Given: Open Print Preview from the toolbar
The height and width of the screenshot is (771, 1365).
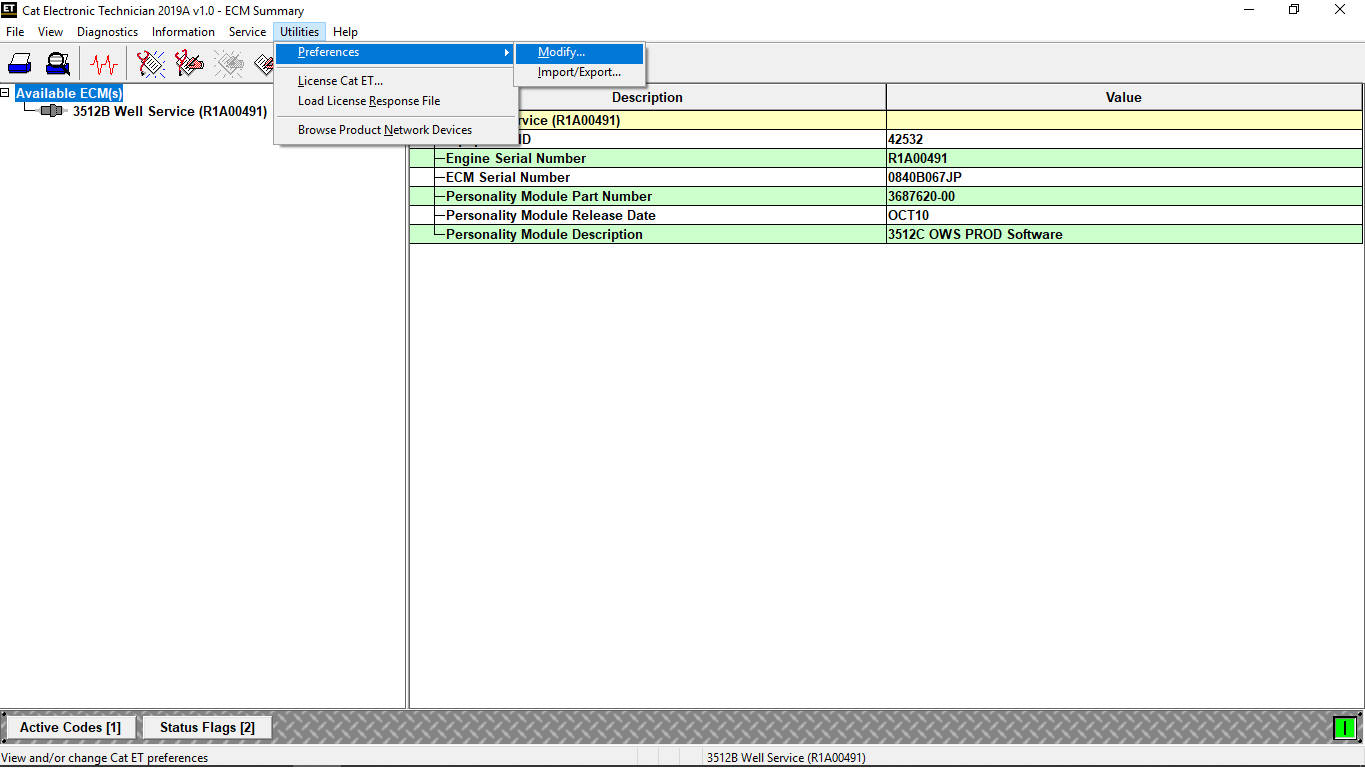Looking at the screenshot, I should (58, 64).
